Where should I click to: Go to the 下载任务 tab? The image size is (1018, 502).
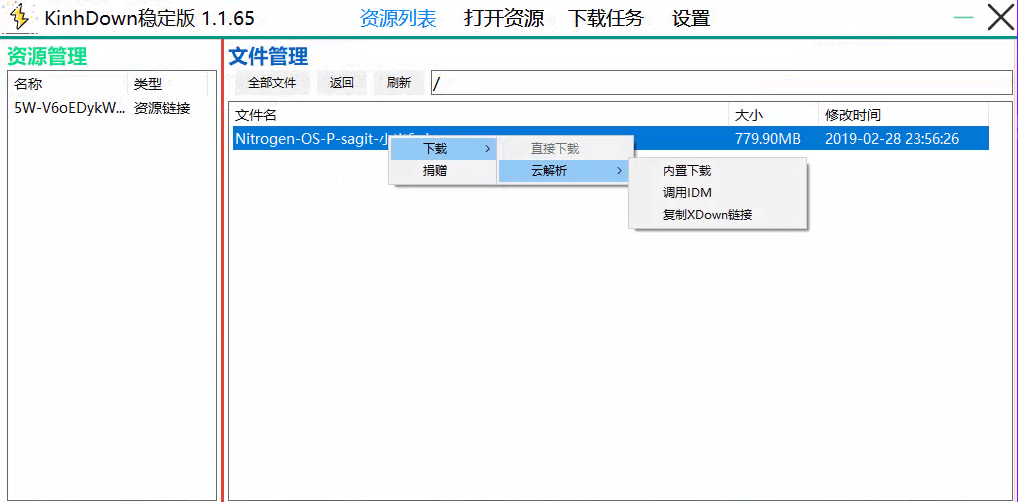(606, 18)
